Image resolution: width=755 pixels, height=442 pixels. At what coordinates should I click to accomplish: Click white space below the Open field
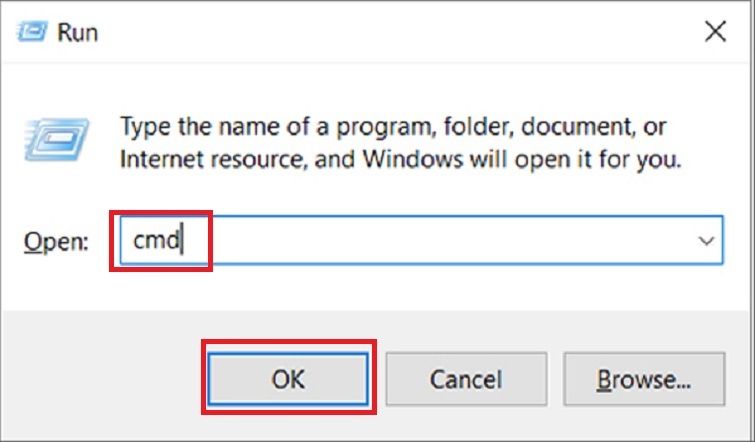click(400, 290)
